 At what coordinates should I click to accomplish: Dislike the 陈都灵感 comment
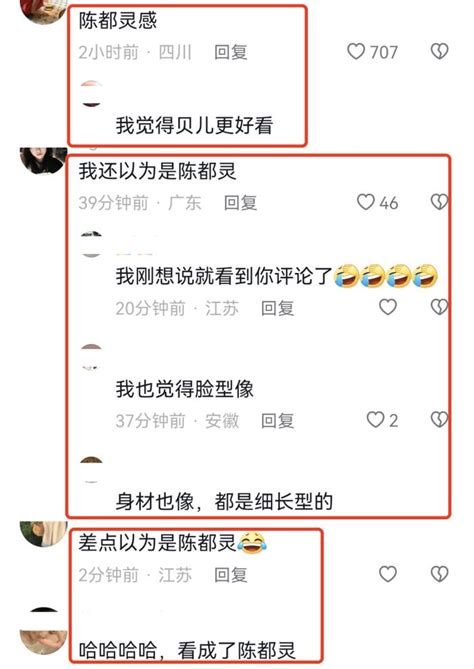click(439, 52)
